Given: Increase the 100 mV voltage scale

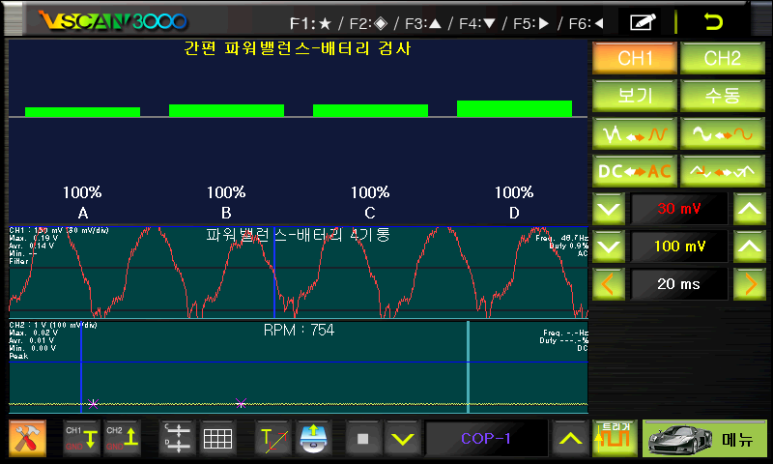Looking at the screenshot, I should click(750, 246).
